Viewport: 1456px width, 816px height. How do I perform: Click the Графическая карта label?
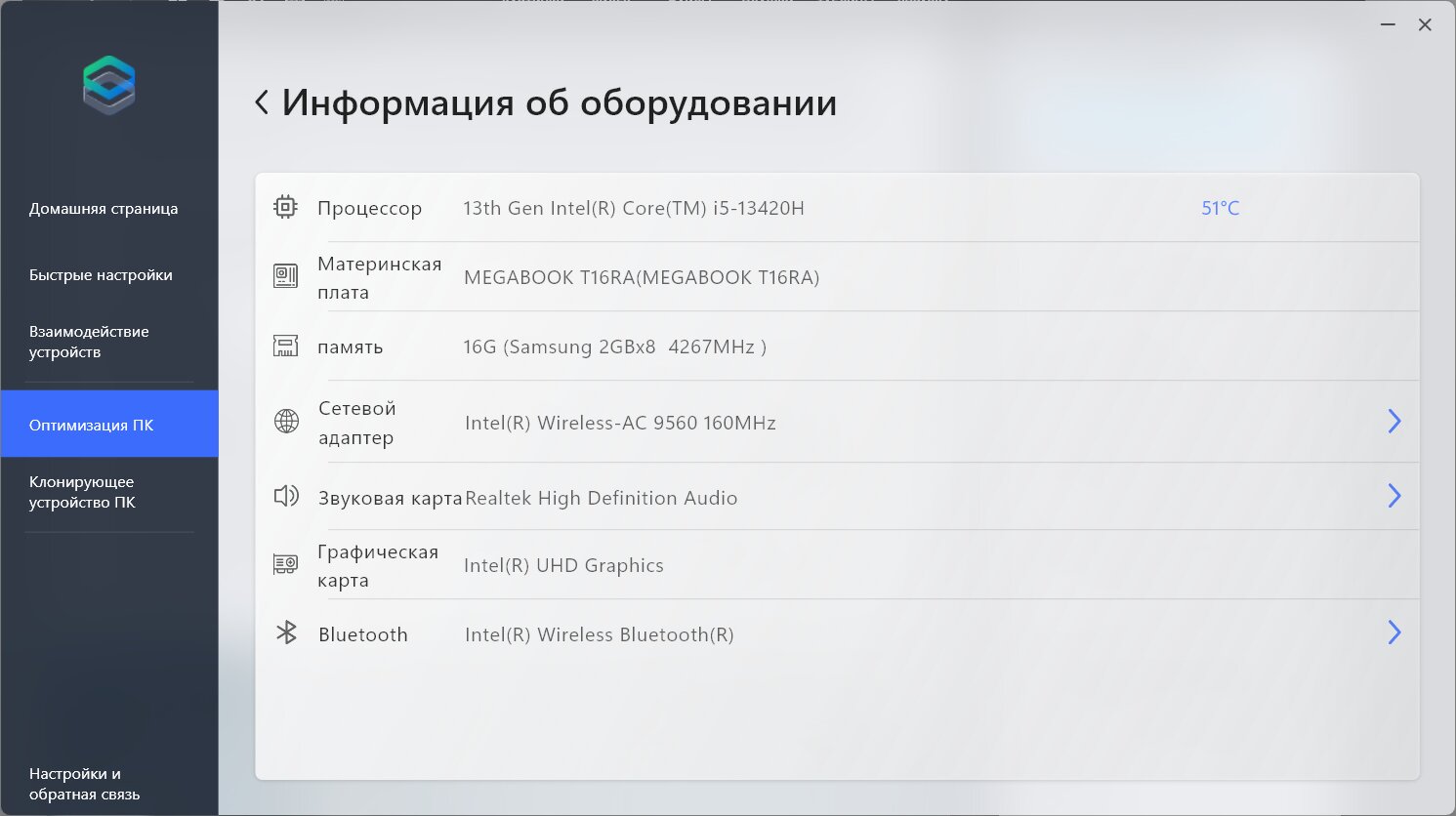pyautogui.click(x=378, y=565)
